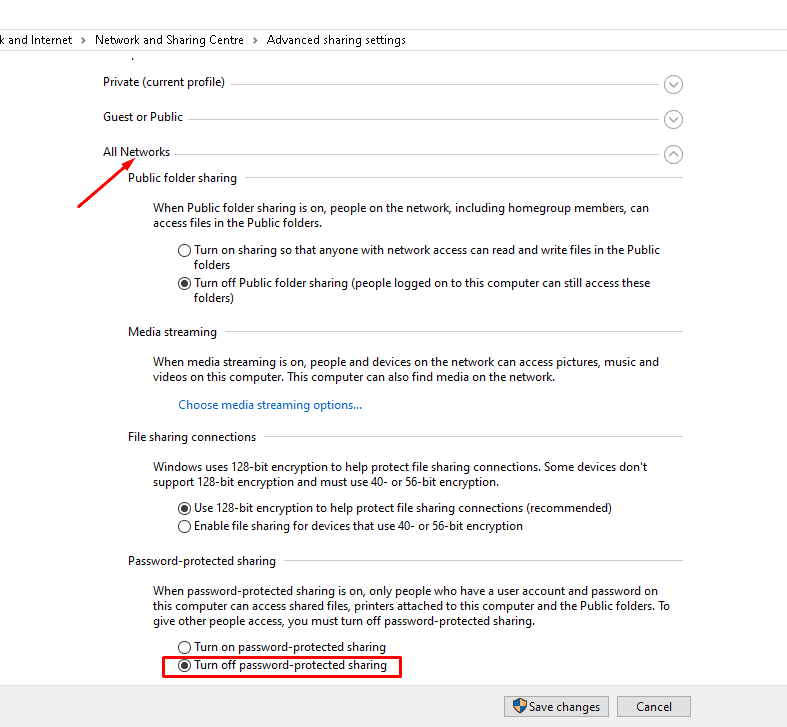Open arrow before Network and Sharing Centre breadcrumb
787x727 pixels.
coord(84,40)
